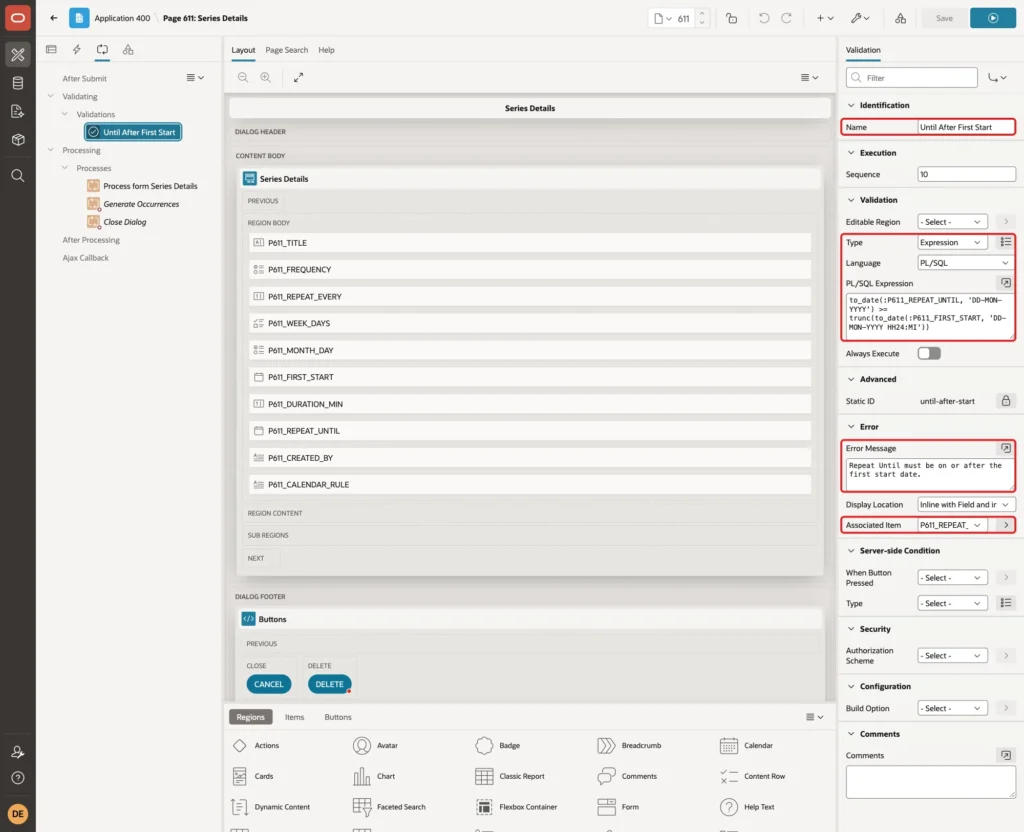Open the App Builder icon in sidebar

click(x=18, y=54)
